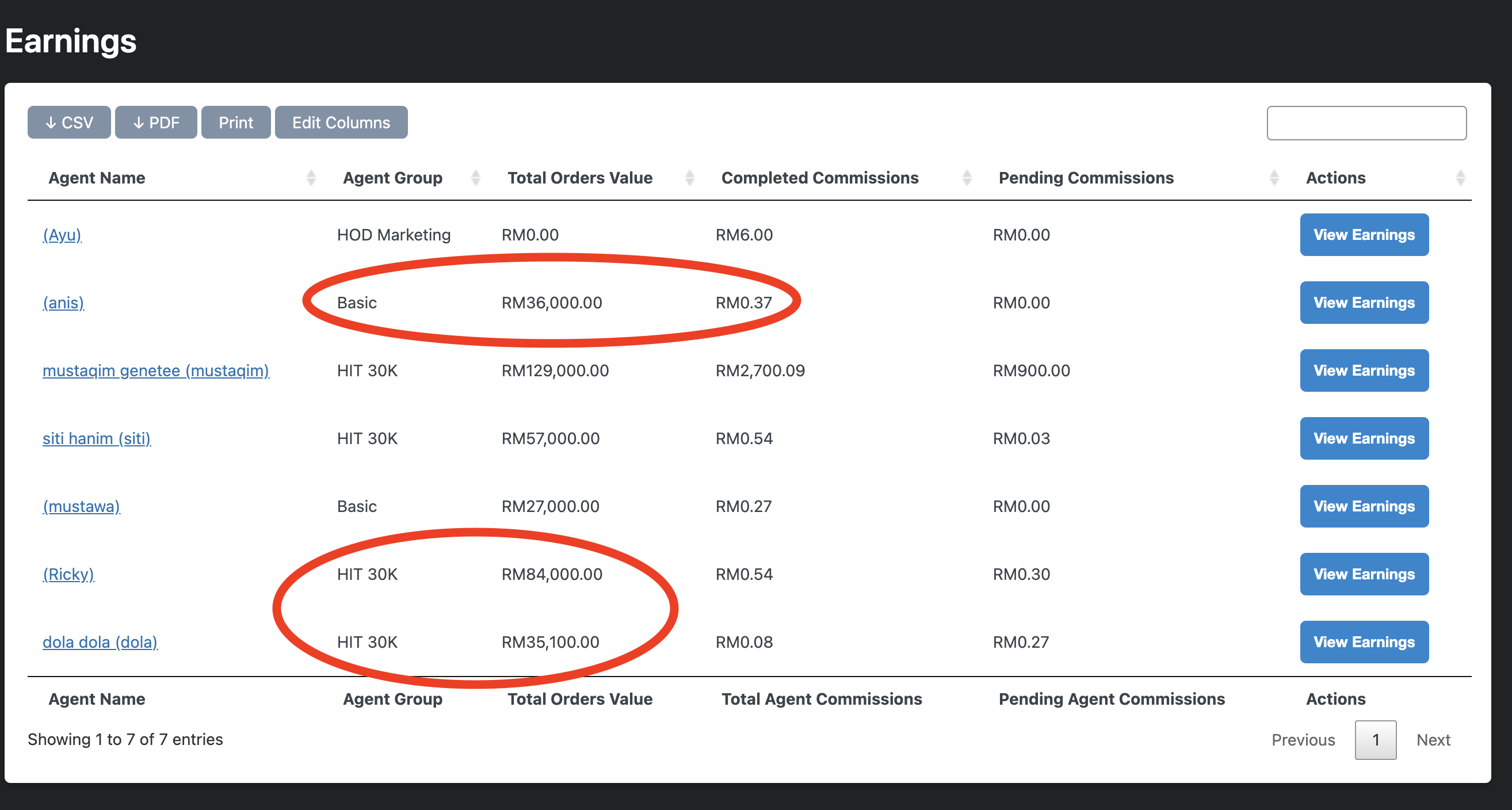This screenshot has width=1512, height=810.
Task: Go to Next page
Action: click(1433, 740)
